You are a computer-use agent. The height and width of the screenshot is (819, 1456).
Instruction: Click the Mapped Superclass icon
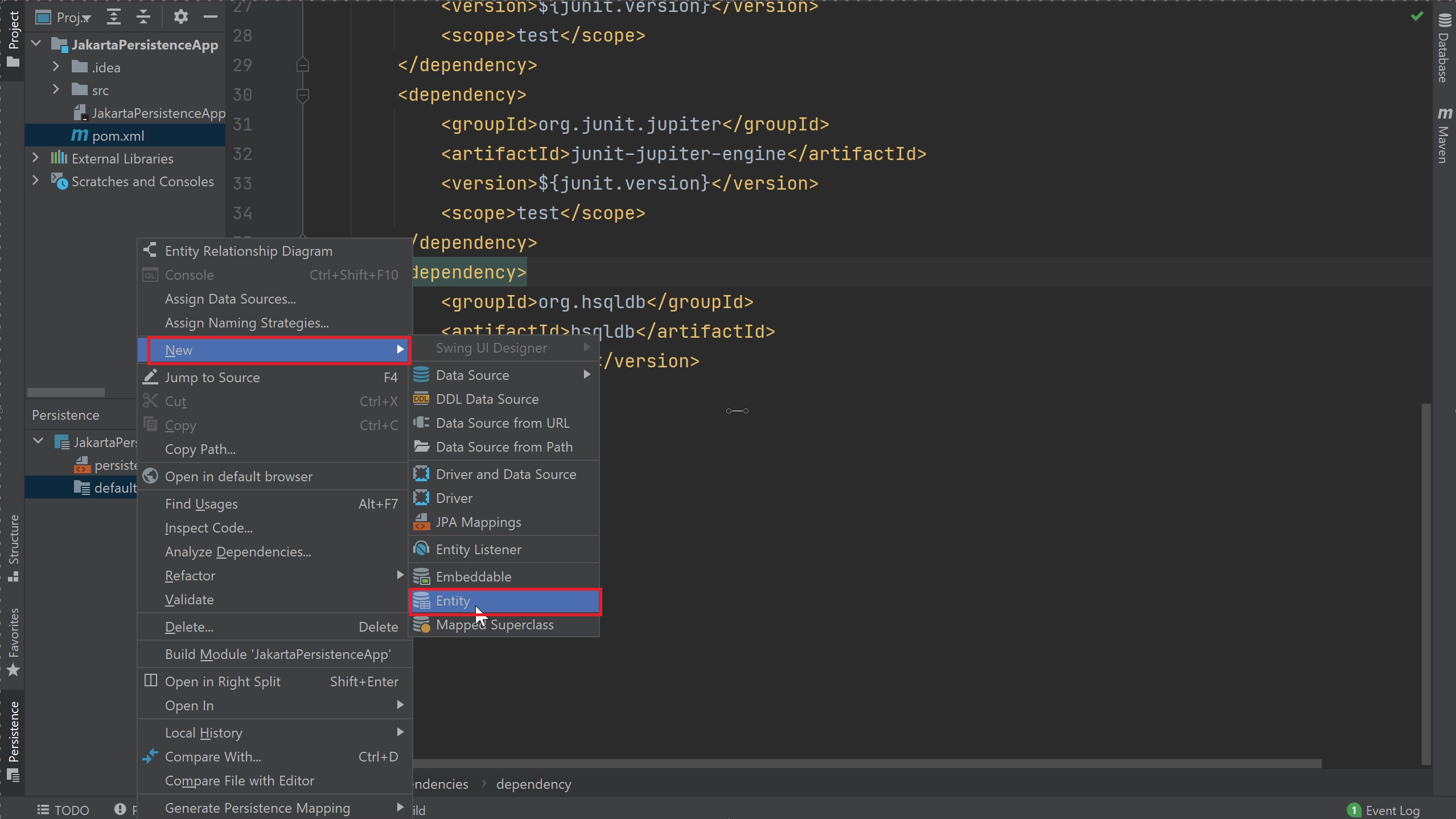tap(421, 624)
